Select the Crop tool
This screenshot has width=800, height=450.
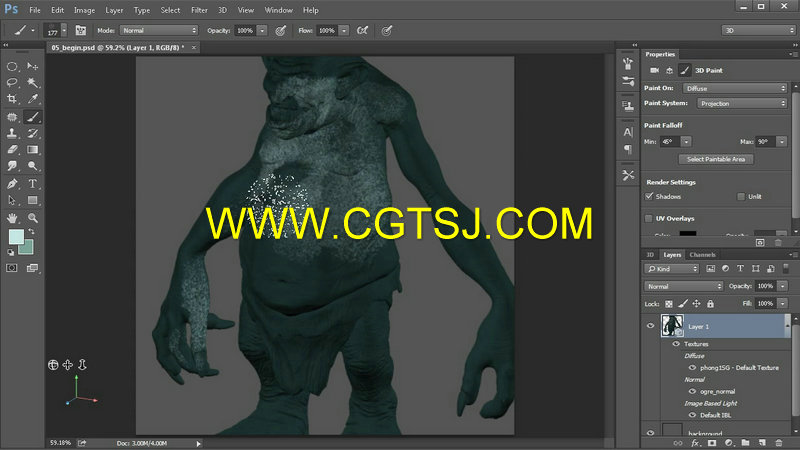coord(12,98)
